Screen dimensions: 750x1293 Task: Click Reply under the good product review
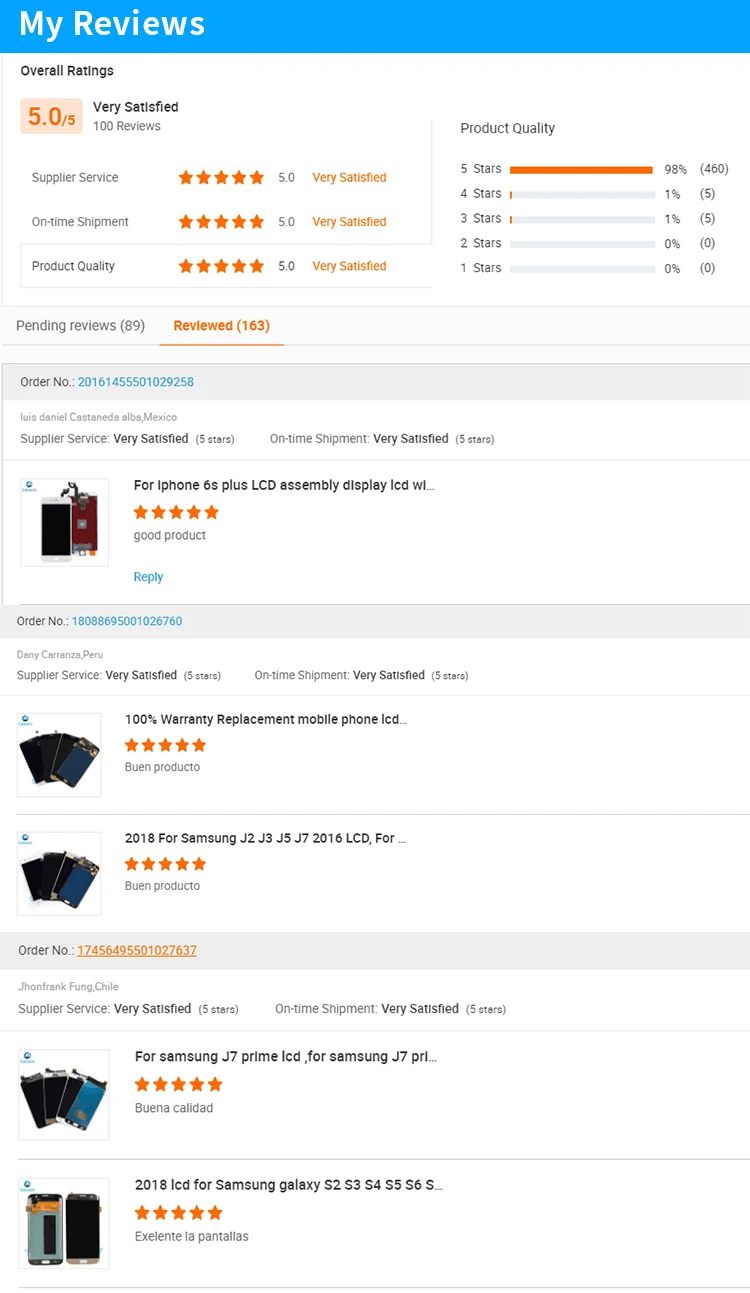point(148,577)
